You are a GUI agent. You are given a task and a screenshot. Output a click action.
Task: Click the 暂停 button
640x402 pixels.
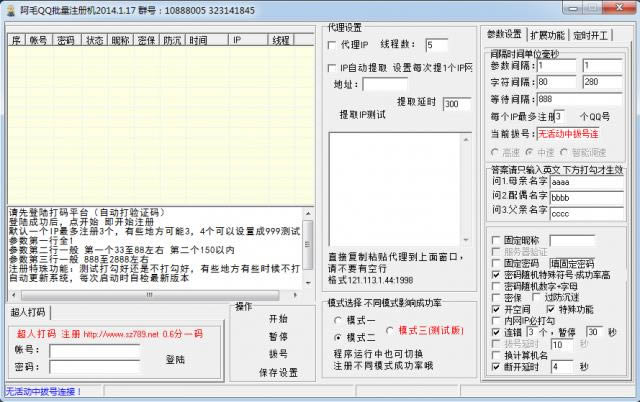(278, 336)
